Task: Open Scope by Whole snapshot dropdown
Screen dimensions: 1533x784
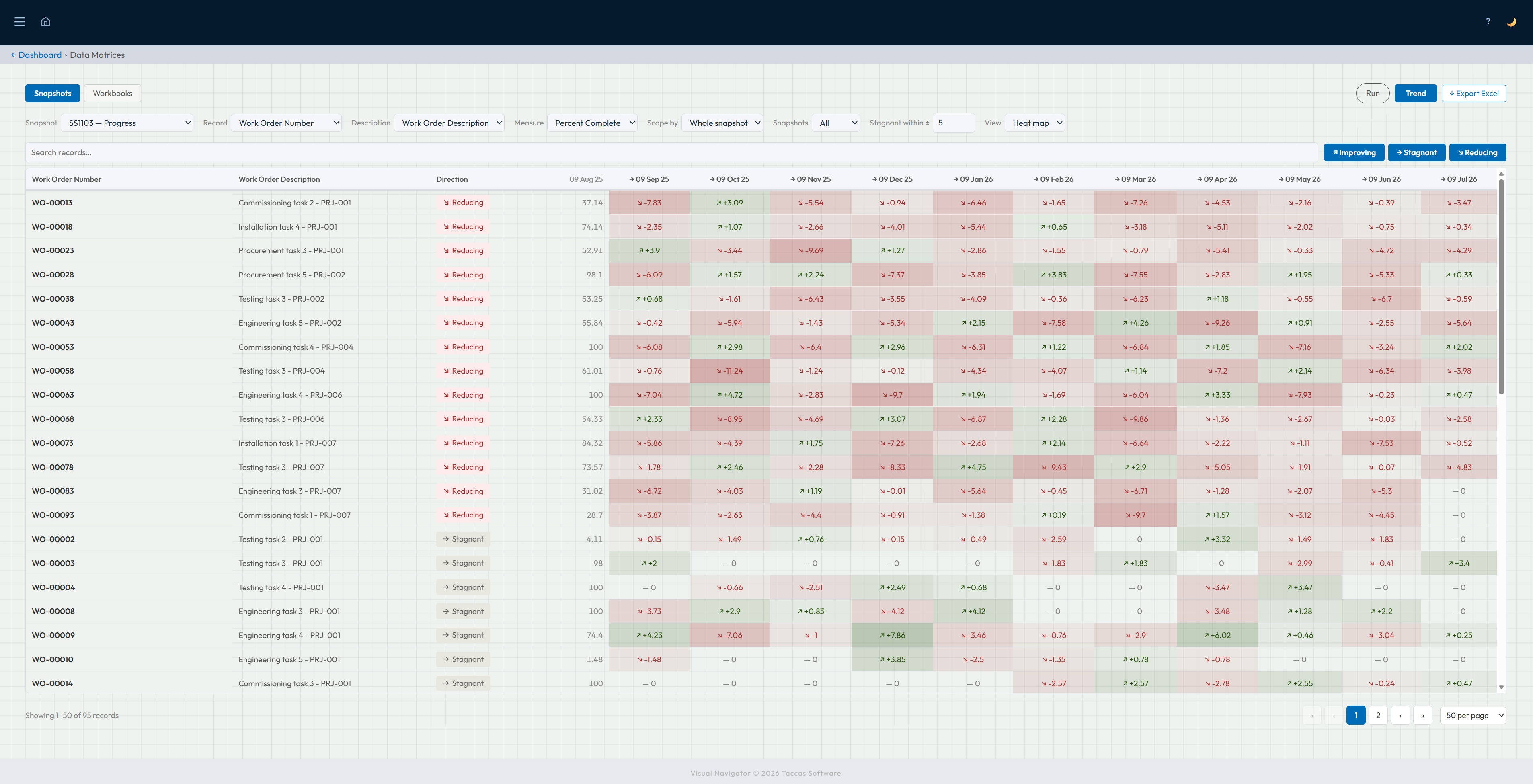Action: tap(722, 123)
